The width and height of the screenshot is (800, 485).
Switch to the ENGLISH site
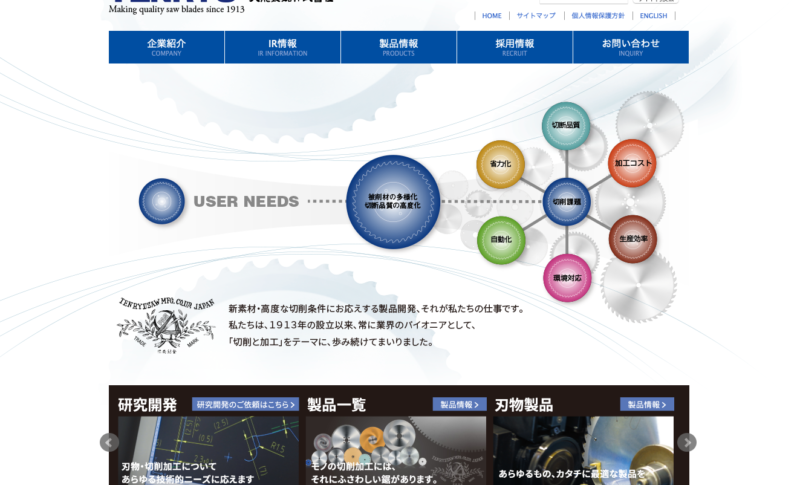[654, 16]
